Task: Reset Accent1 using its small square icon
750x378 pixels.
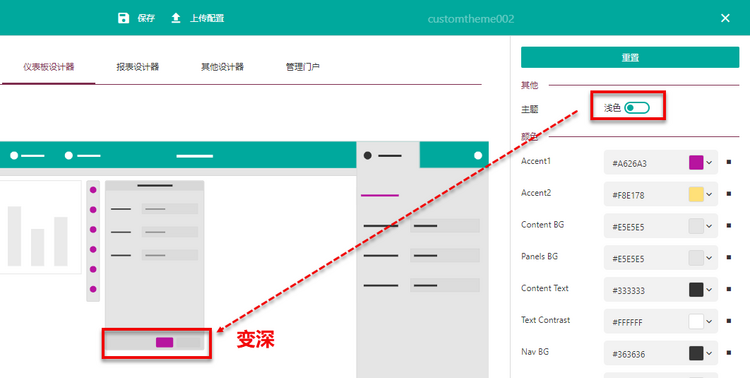Action: [x=729, y=162]
